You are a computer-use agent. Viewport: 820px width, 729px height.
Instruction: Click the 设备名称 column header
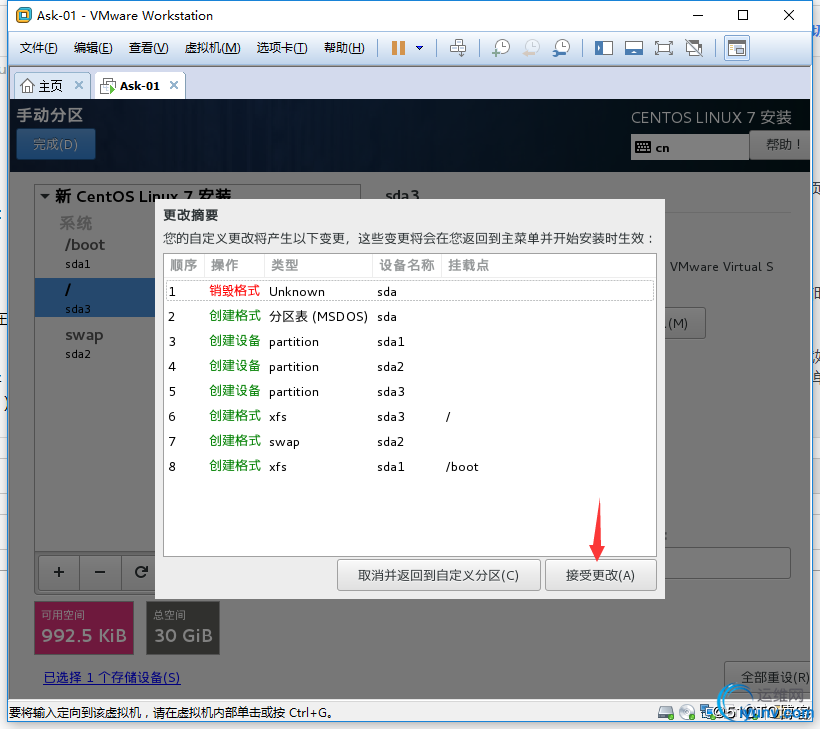407,266
